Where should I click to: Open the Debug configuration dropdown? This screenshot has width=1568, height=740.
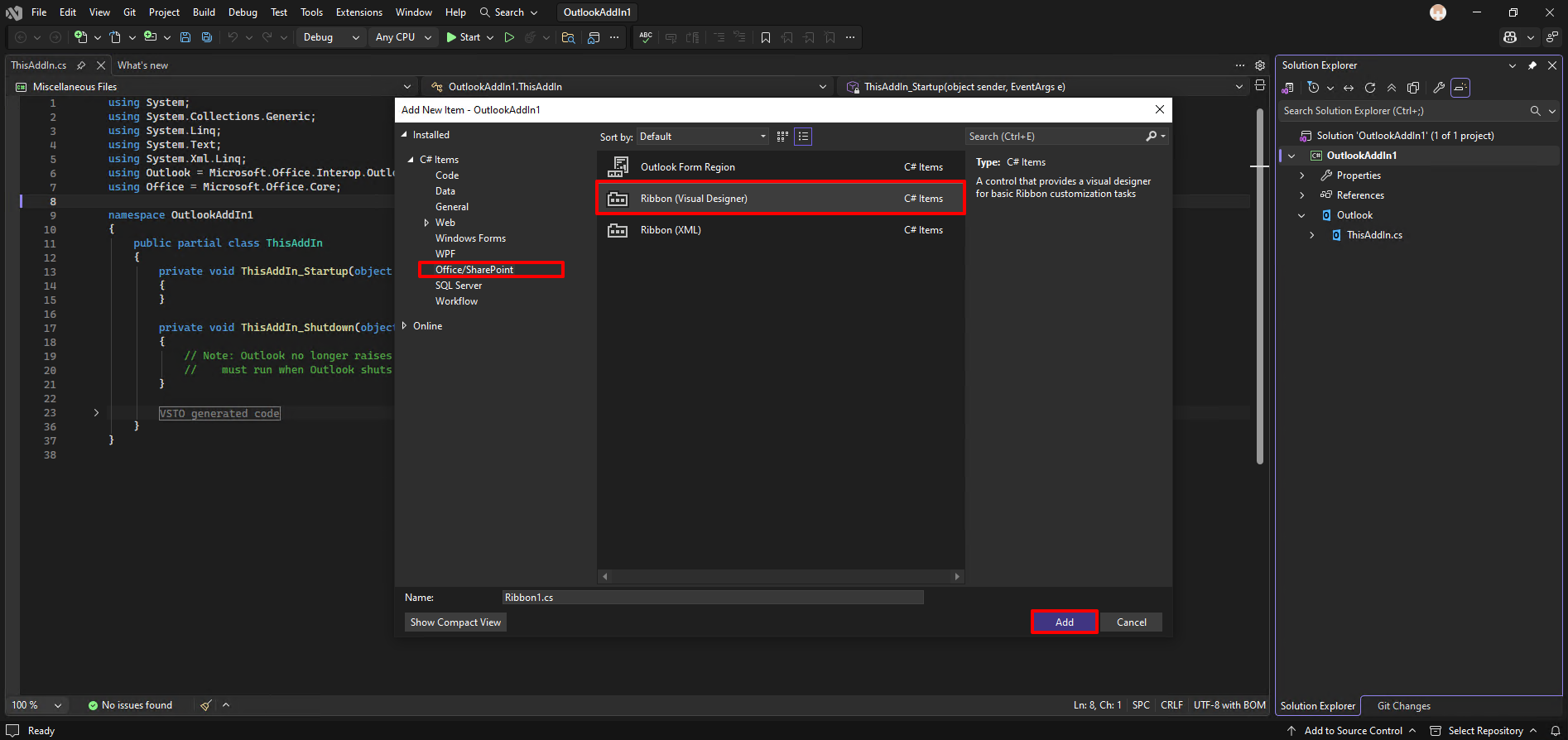coord(331,37)
